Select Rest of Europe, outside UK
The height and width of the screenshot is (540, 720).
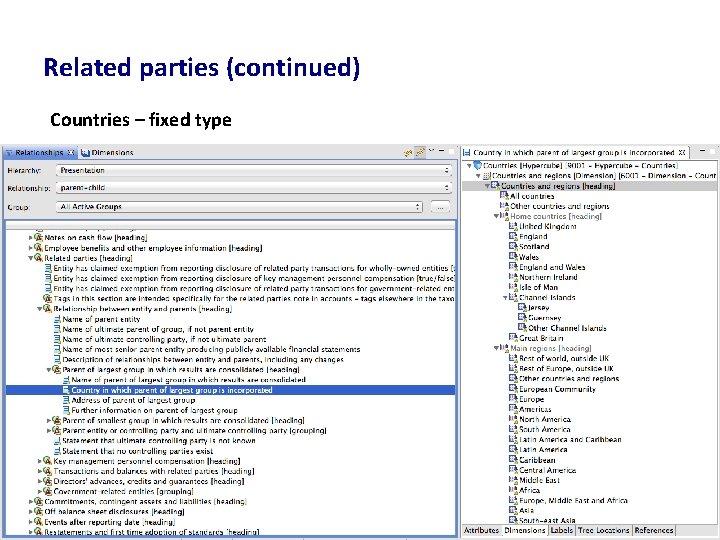click(x=566, y=368)
